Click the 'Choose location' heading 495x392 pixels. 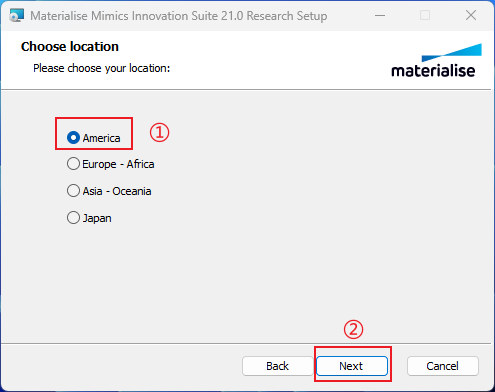tap(70, 47)
